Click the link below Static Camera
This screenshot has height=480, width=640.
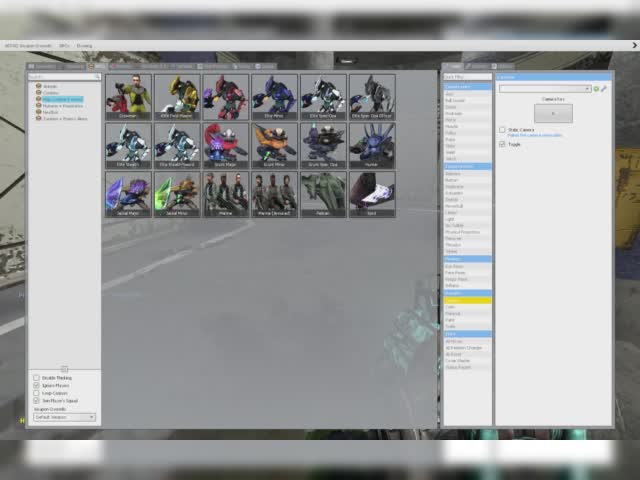(535, 135)
